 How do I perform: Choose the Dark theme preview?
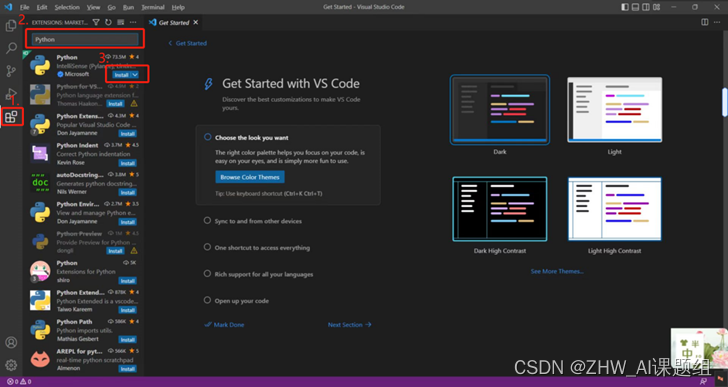(x=500, y=110)
